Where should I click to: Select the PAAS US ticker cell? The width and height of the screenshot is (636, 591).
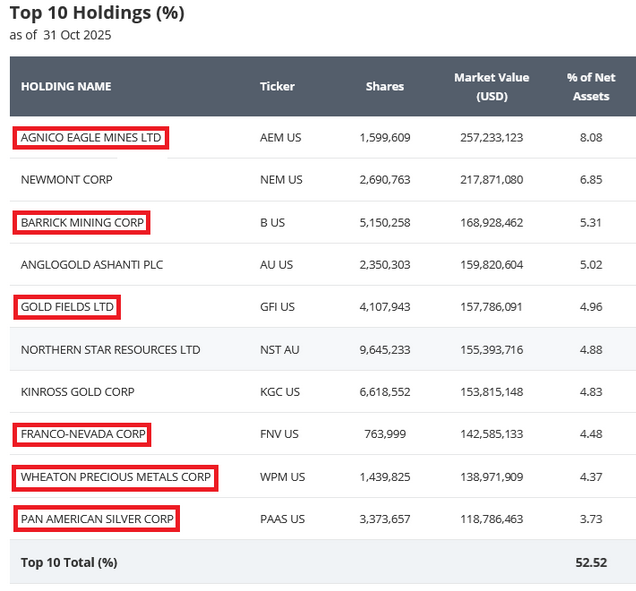pyautogui.click(x=283, y=519)
